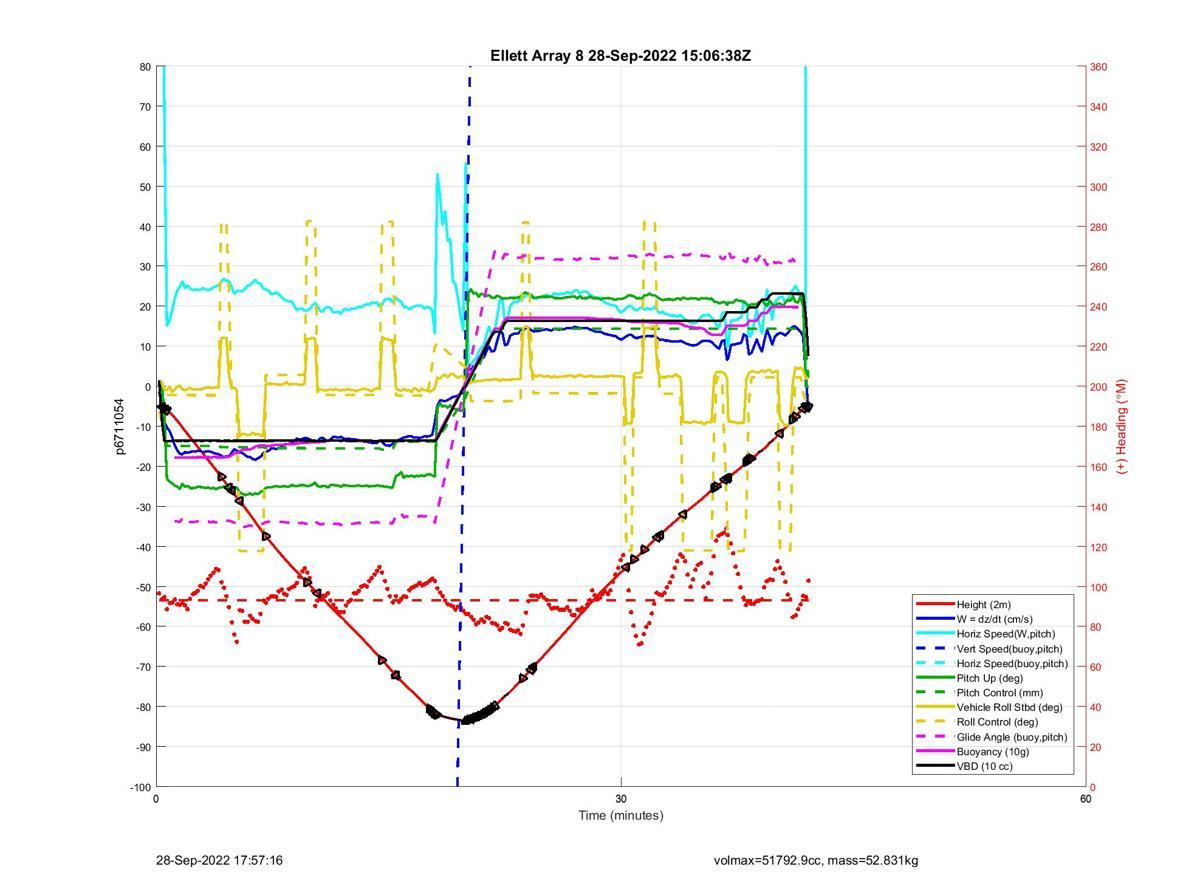Click the right axis label "(+) Heading (°M)"
Viewport: 1200px width, 885px height.
pyautogui.click(x=1121, y=426)
